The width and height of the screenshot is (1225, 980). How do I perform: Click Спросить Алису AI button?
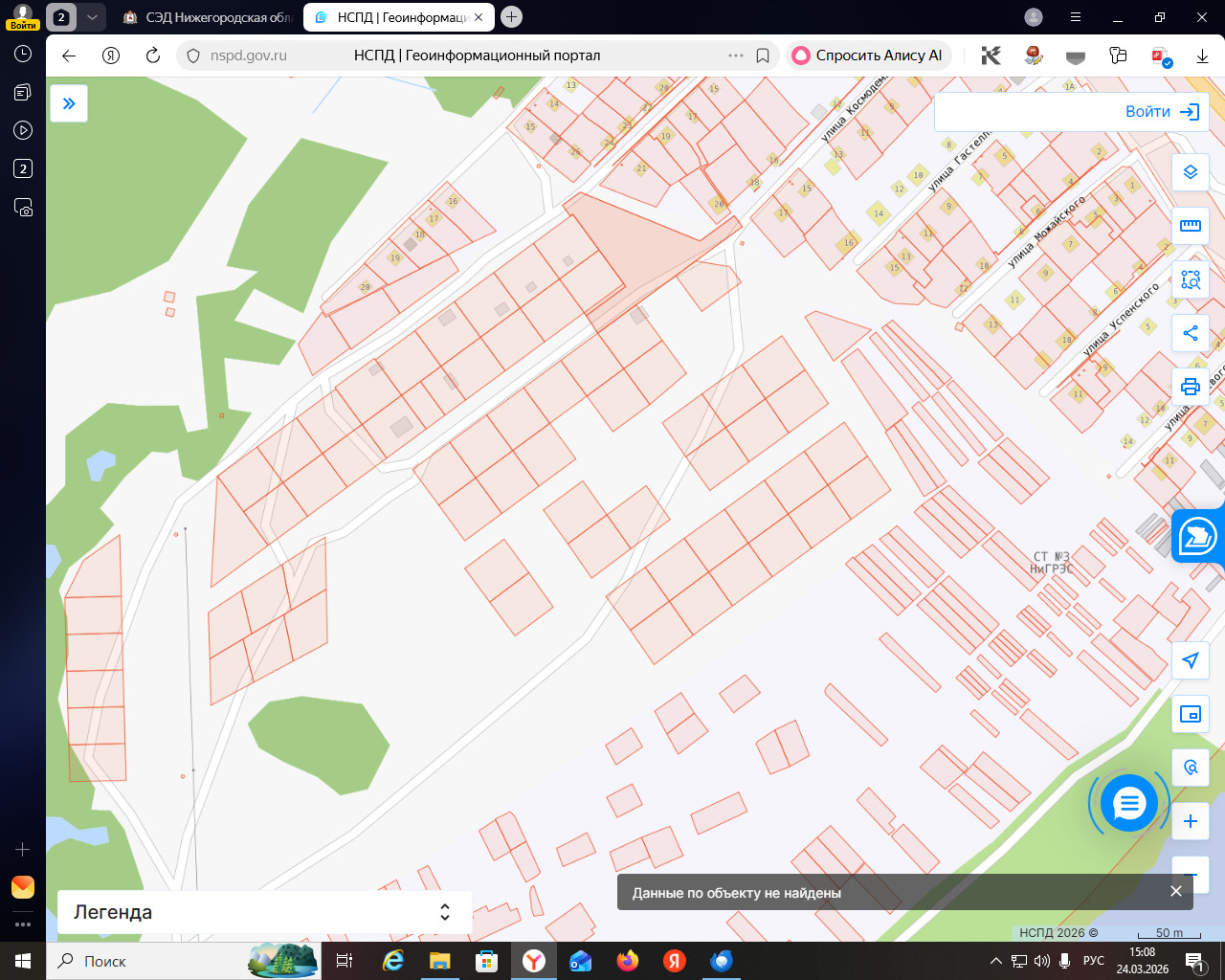pyautogui.click(x=867, y=56)
